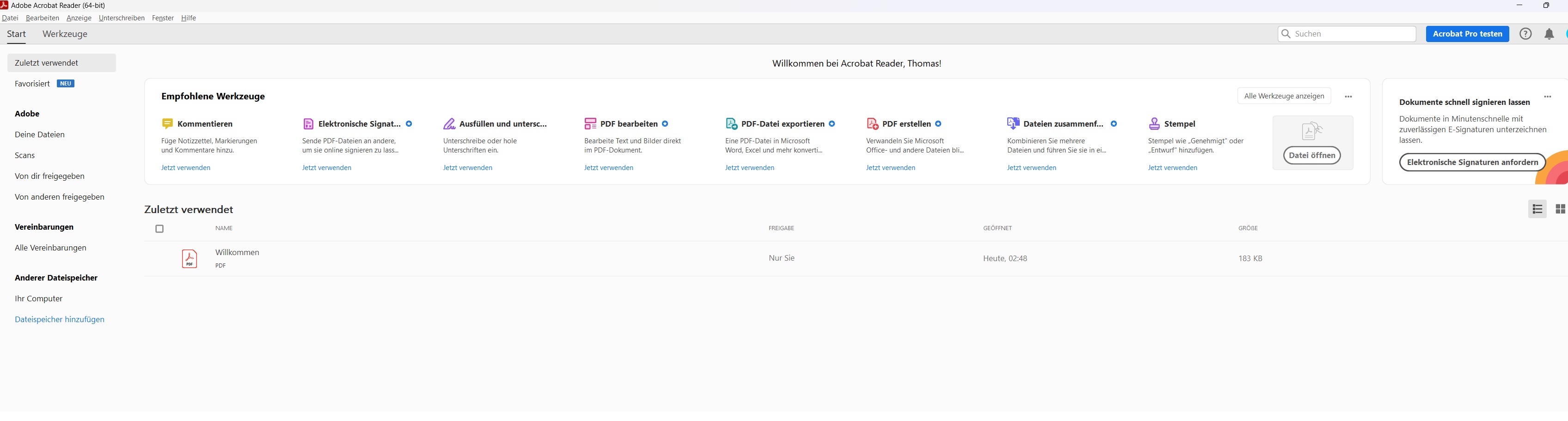The image size is (1568, 421).
Task: Switch to grid thumbnail view icon
Action: click(1560, 209)
